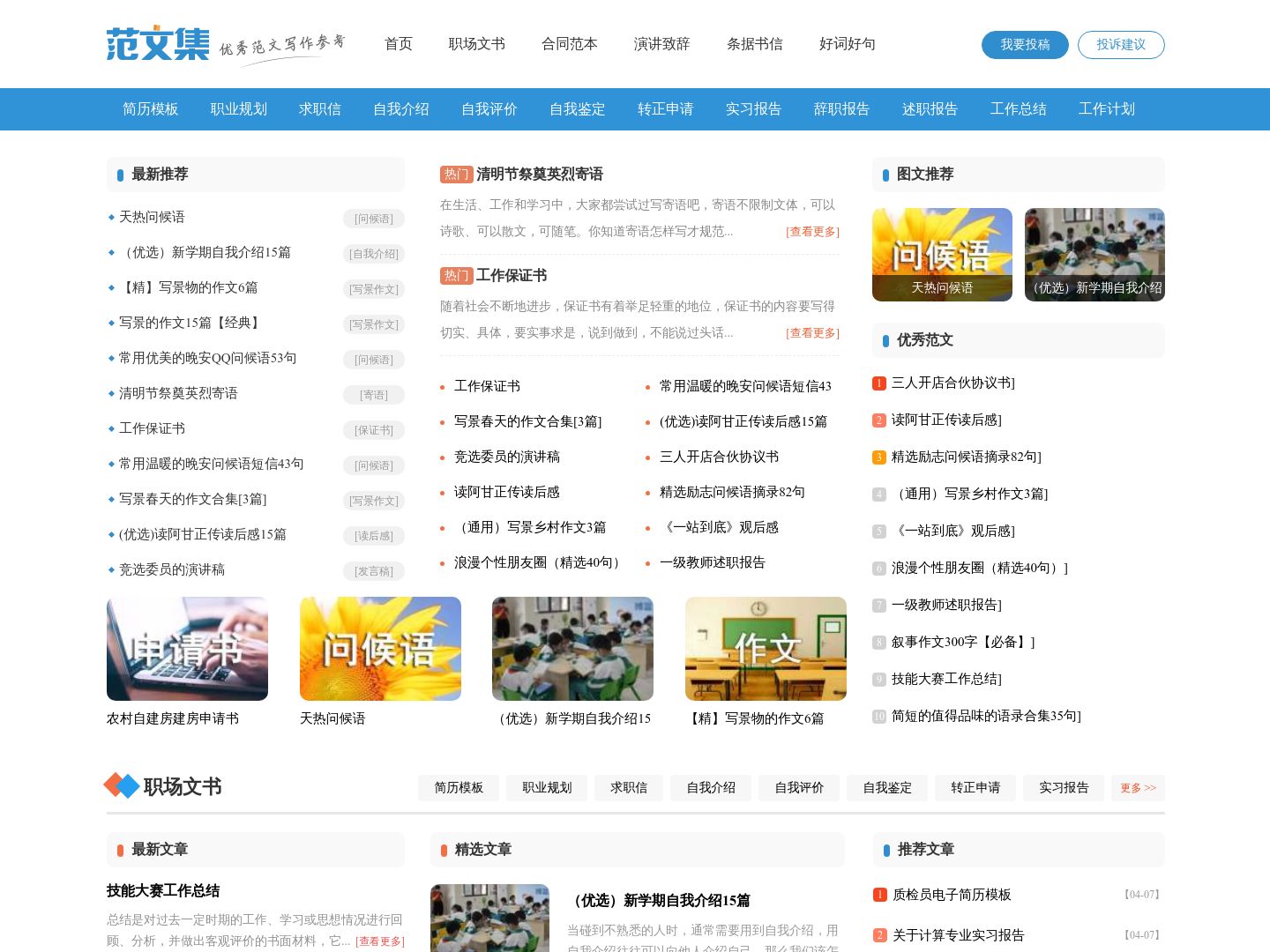
Task: Click the 热门 badge beside 清明节祭奠英烈寄语
Action: (x=456, y=175)
